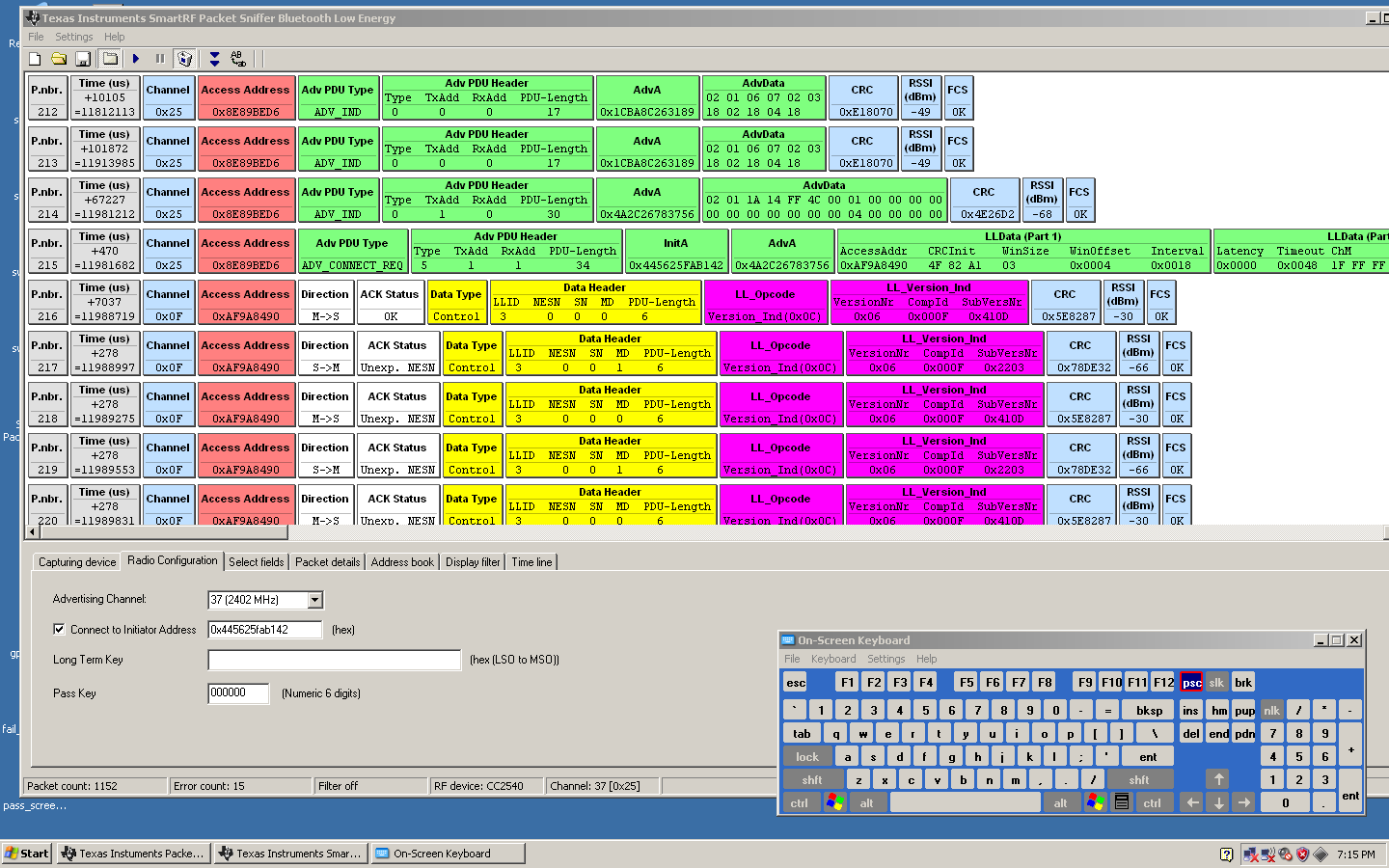Click the wireless network disconnected tray icon
Screen dimensions: 1389x868
[1268, 854]
